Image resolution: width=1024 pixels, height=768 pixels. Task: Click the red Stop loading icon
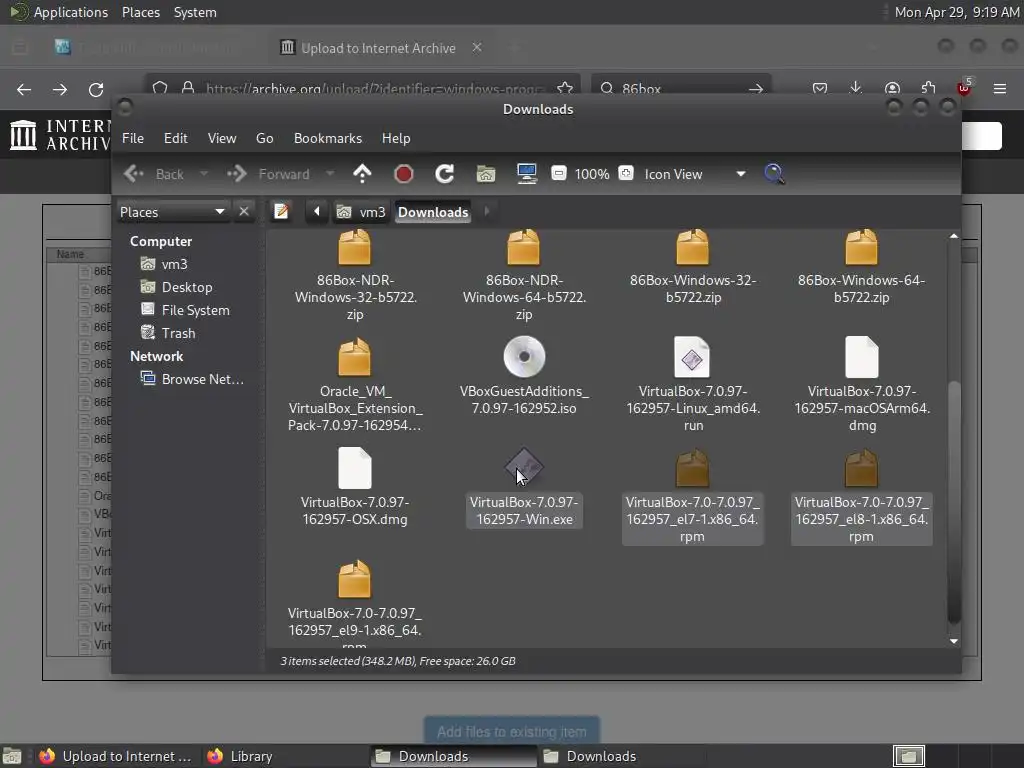(x=404, y=174)
